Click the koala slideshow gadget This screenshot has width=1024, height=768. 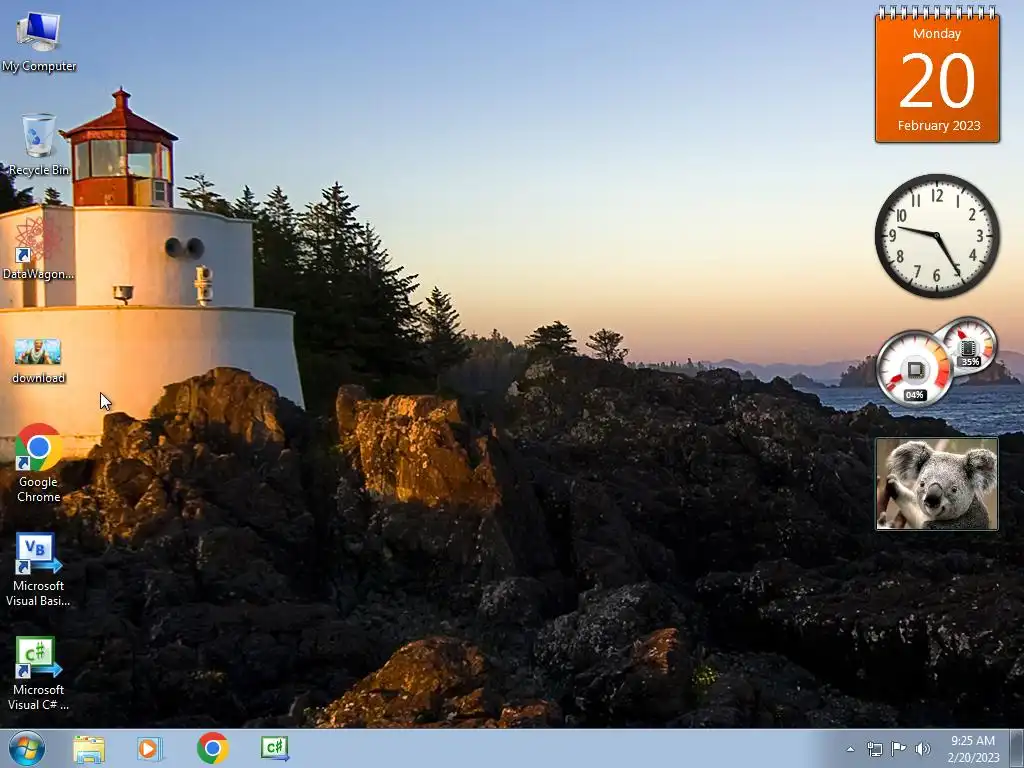937,484
